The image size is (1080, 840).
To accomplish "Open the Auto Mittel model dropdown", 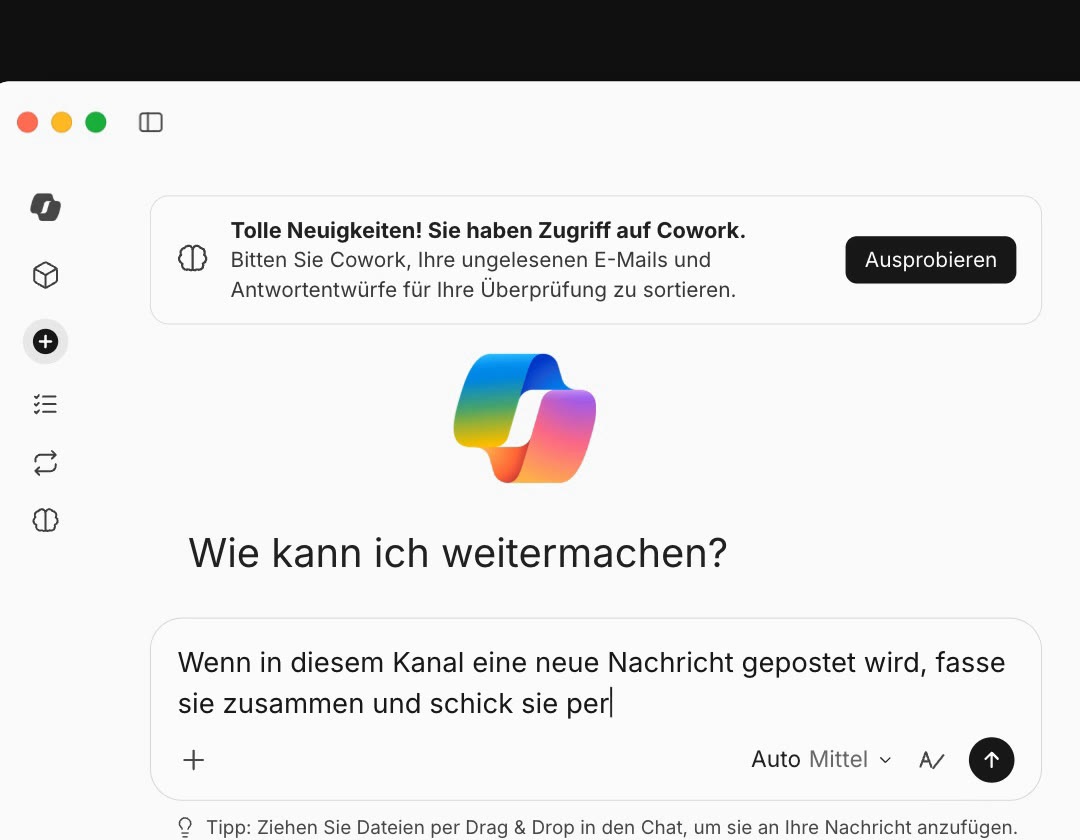I will click(821, 759).
